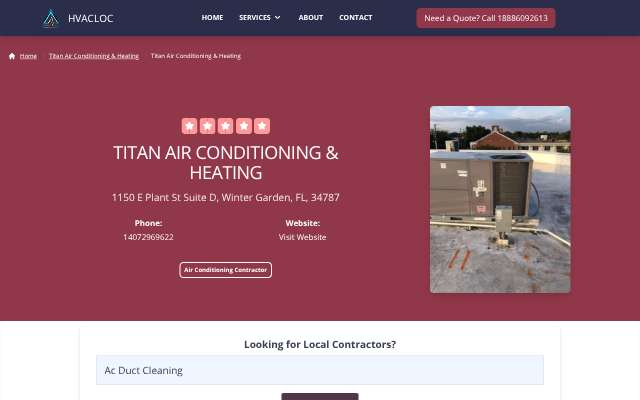Click the dark button below the service field
This screenshot has height=400, width=640.
(320, 396)
